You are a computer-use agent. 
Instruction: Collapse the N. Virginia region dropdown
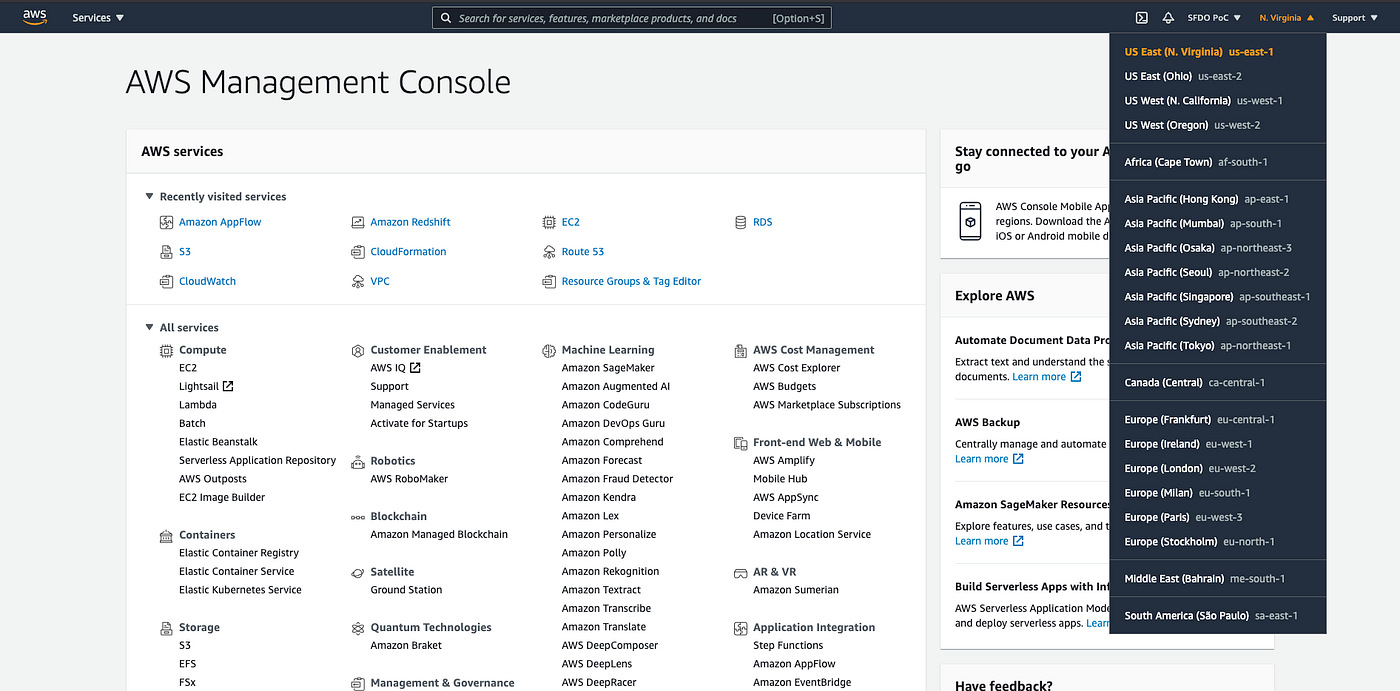pyautogui.click(x=1287, y=18)
